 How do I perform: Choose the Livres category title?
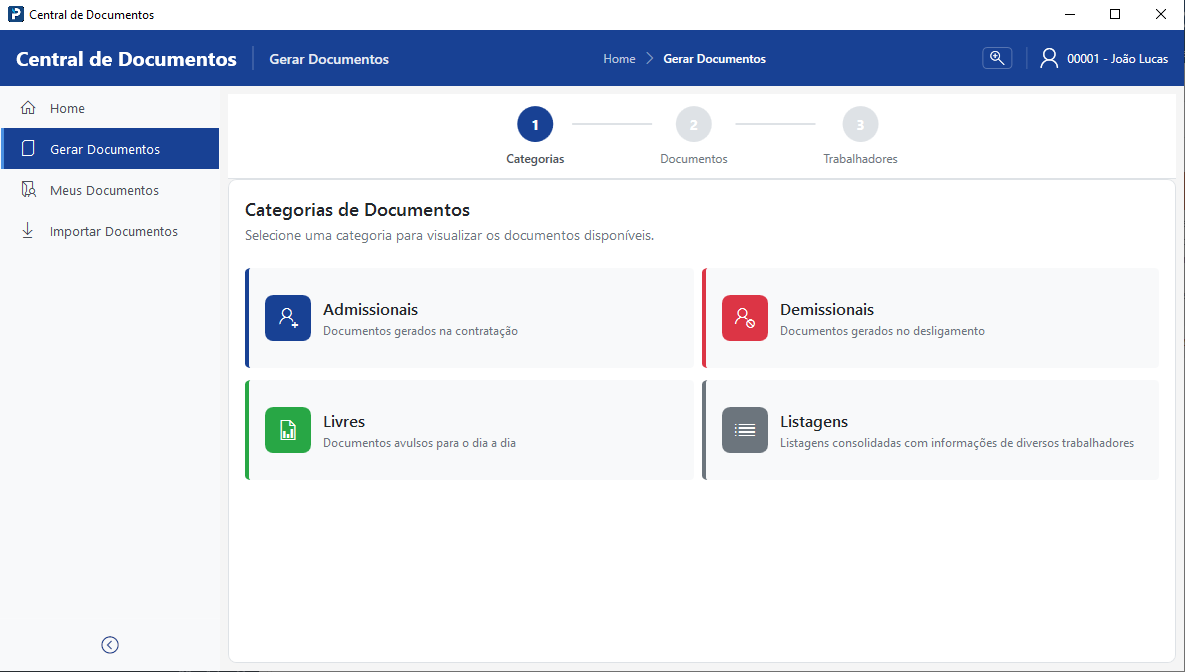pos(344,421)
